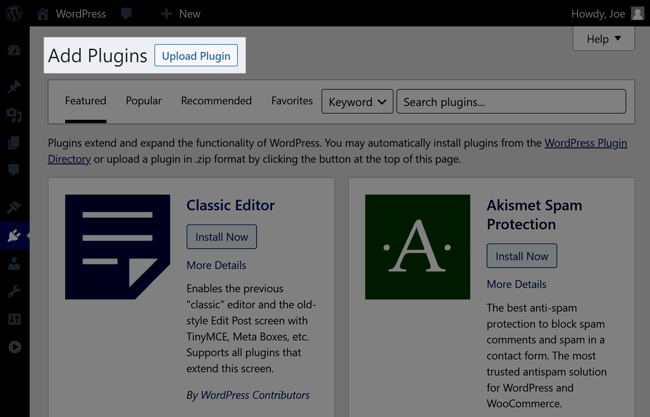The height and width of the screenshot is (417, 650).
Task: Click the comments bubble in admin bar
Action: tap(127, 14)
